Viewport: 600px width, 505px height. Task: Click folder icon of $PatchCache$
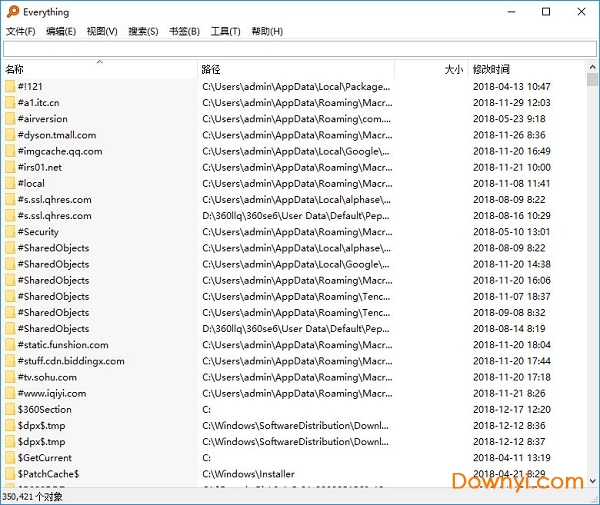click(x=10, y=474)
